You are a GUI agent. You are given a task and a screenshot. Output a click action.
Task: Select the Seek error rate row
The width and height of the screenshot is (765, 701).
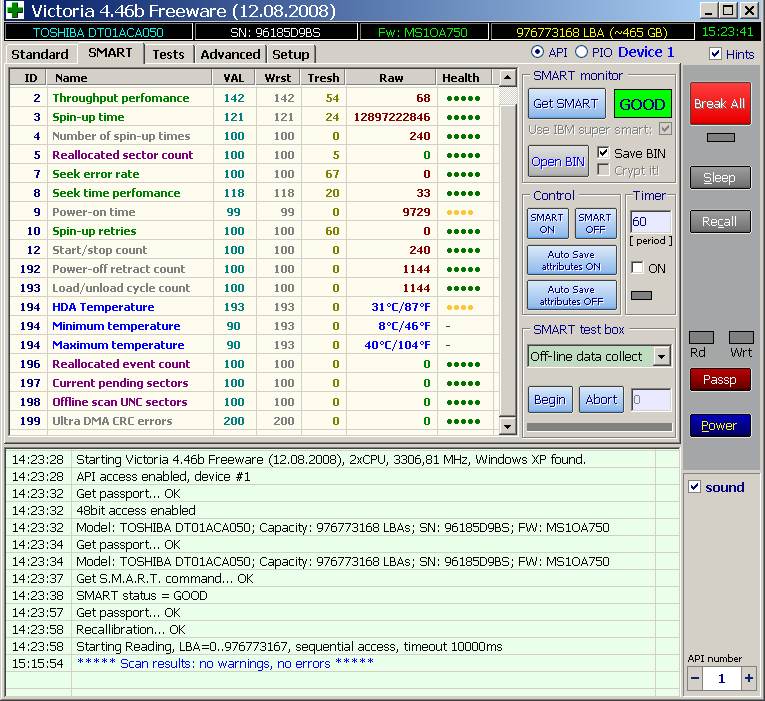click(x=254, y=174)
